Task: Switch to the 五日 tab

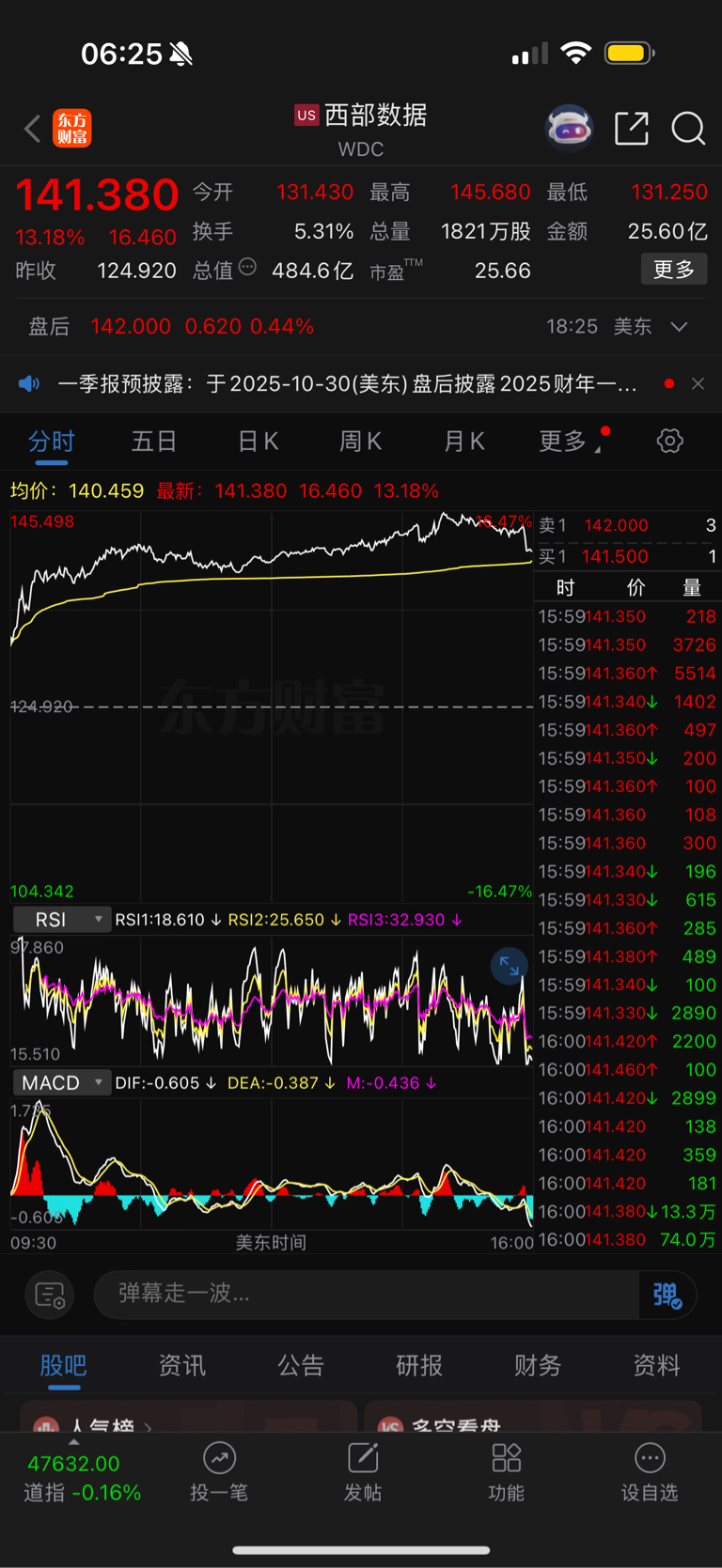Action: (154, 441)
